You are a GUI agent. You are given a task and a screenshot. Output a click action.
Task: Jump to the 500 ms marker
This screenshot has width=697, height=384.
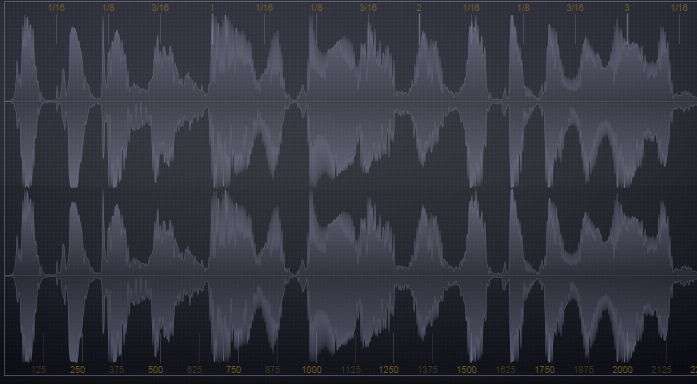[x=156, y=370]
